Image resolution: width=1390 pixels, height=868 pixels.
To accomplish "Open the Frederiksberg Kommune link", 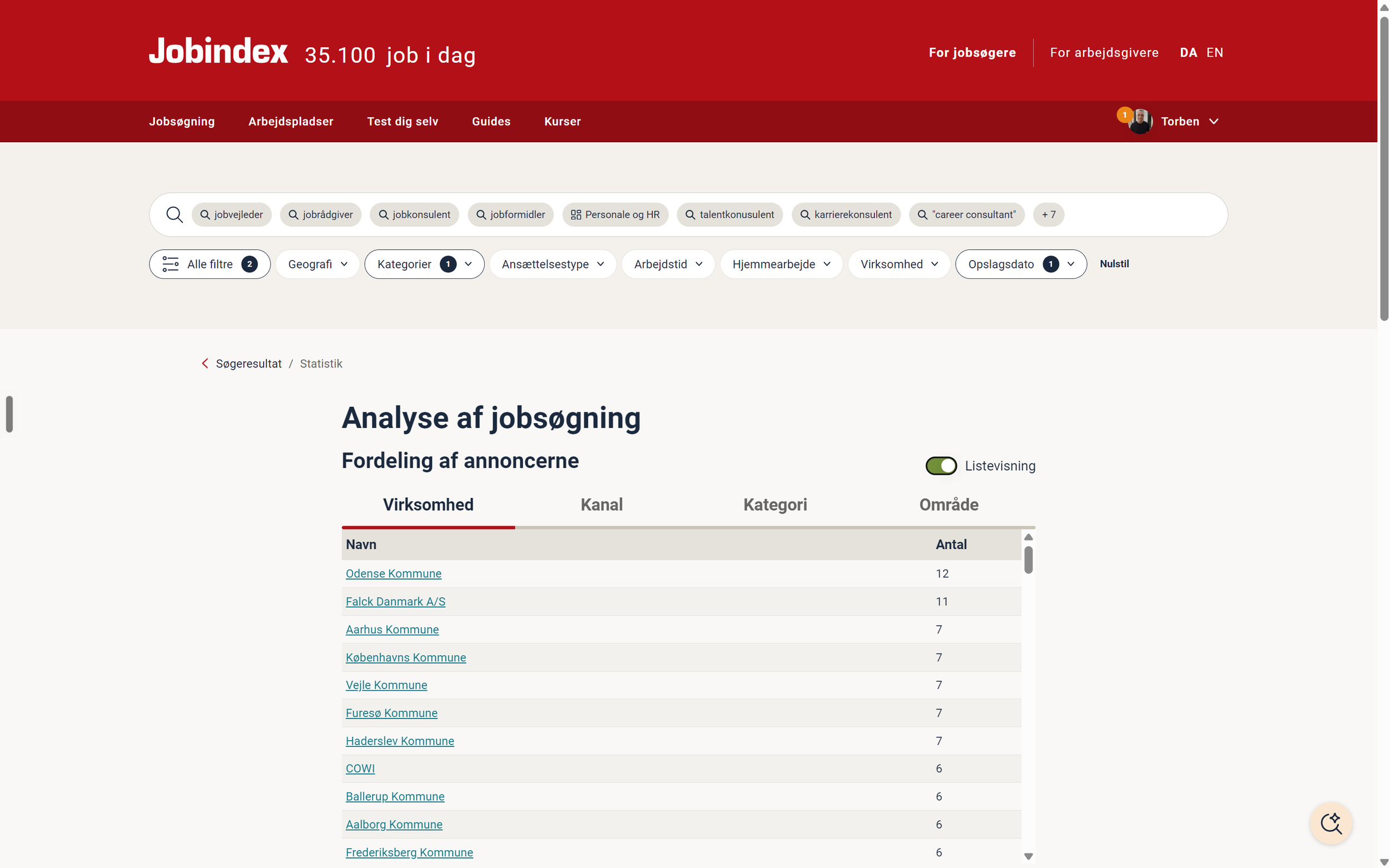I will (409, 852).
